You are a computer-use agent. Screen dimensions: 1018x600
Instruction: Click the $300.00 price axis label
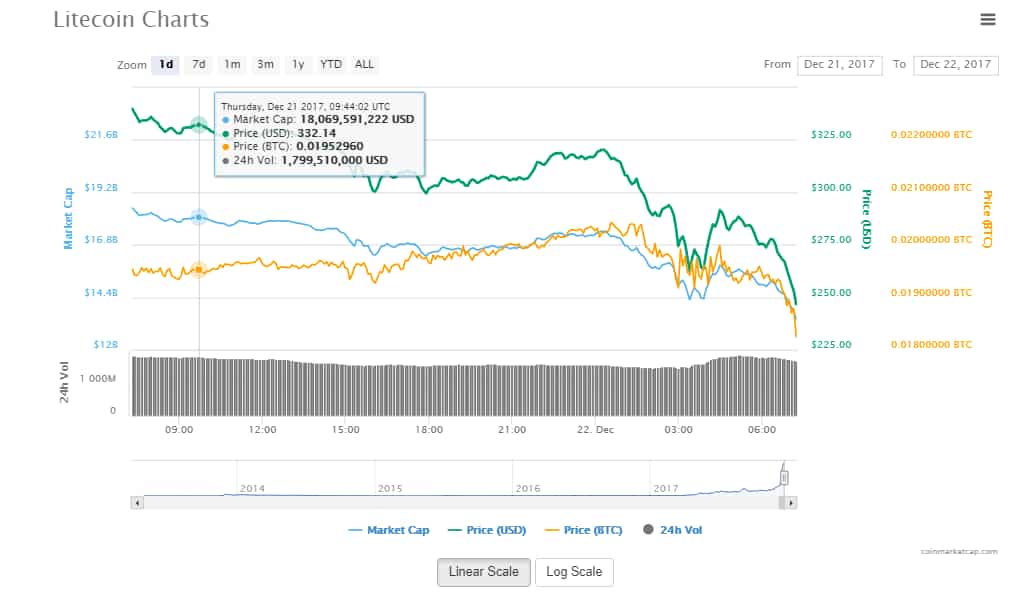coord(831,188)
